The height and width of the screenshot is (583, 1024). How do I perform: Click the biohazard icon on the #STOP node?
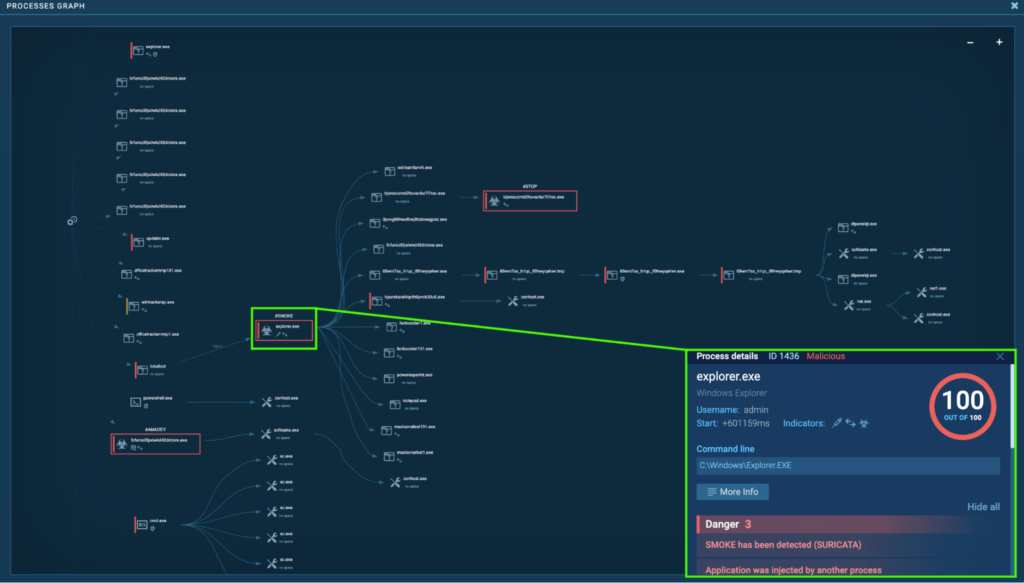[x=492, y=201]
